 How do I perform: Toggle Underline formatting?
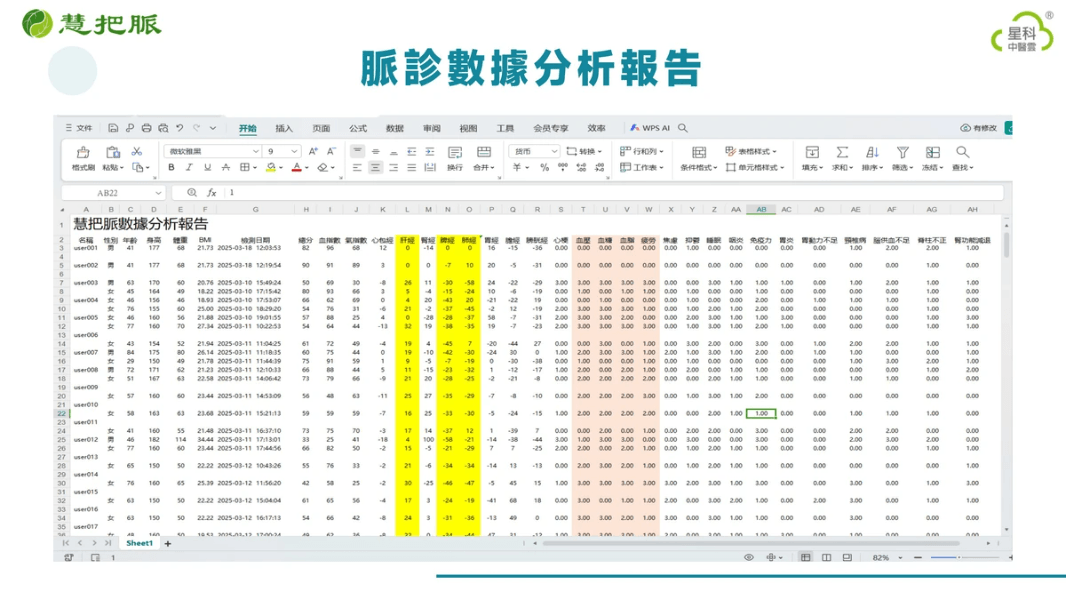[x=207, y=167]
